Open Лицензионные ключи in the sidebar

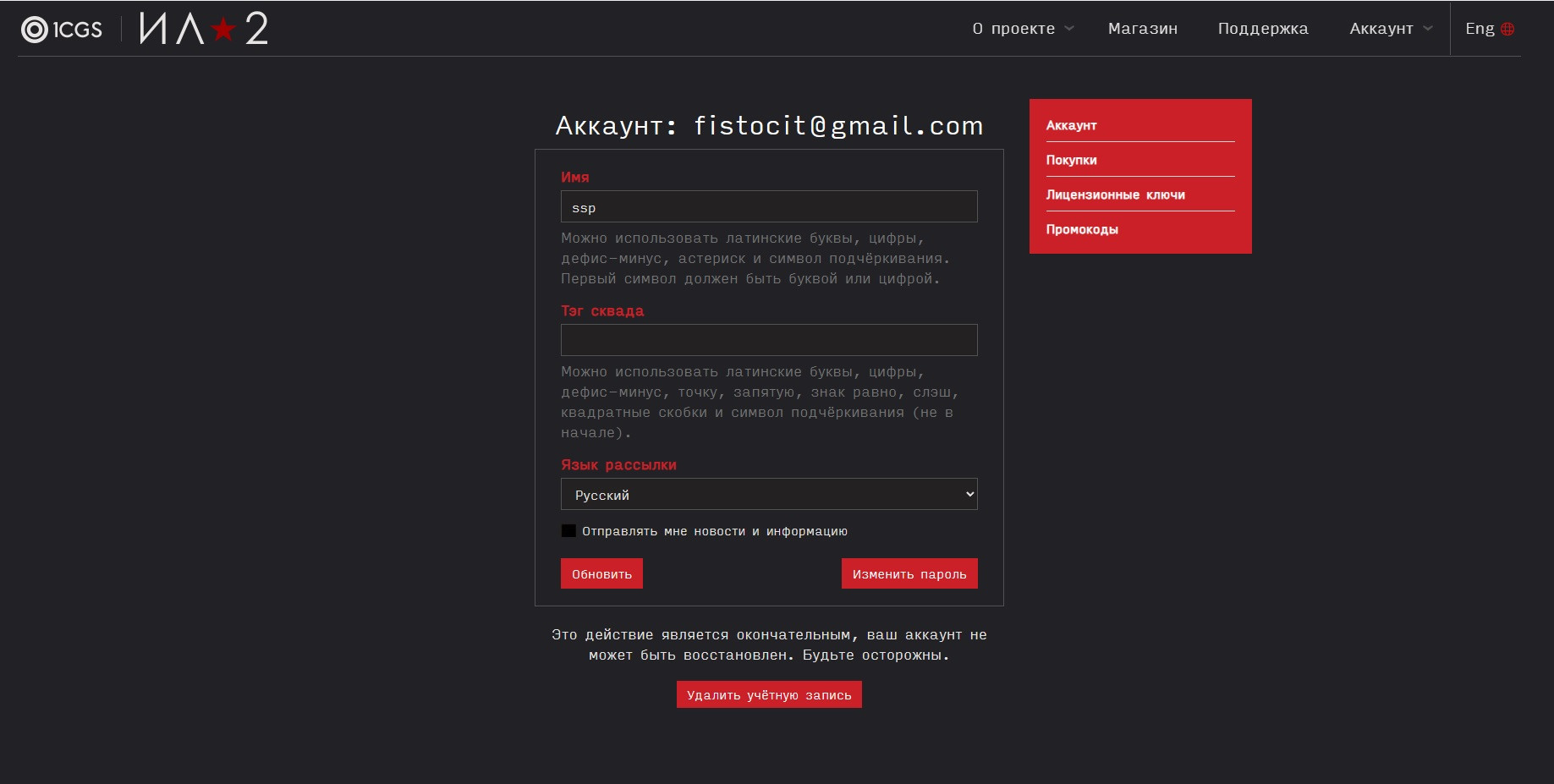click(1115, 195)
